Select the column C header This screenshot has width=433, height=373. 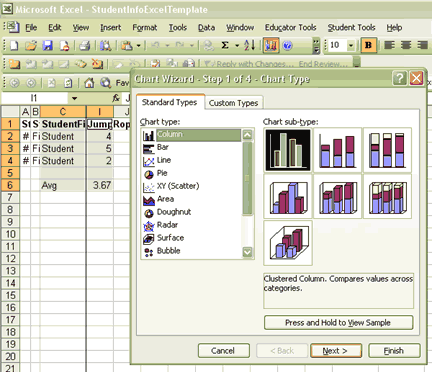63,112
